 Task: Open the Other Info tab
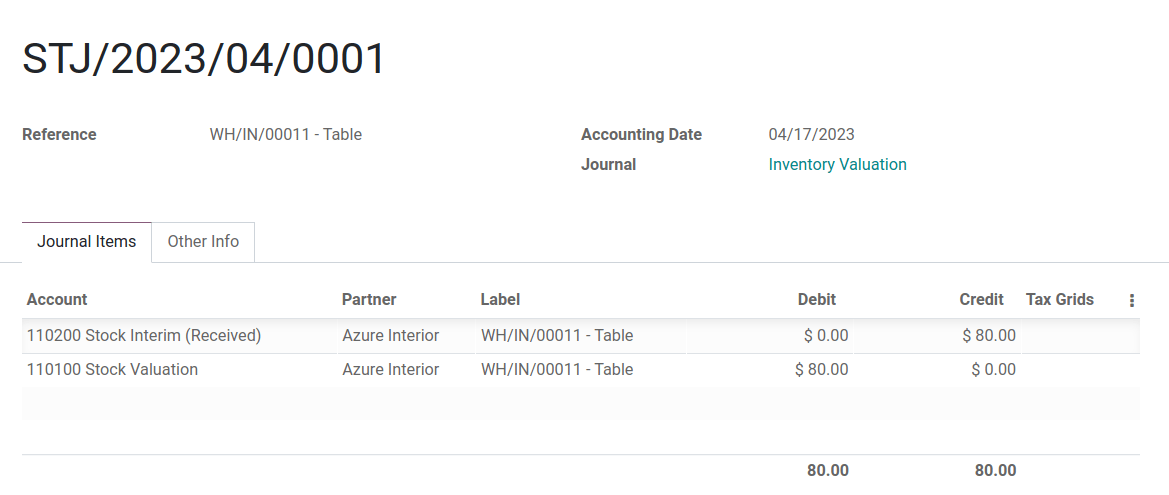203,242
